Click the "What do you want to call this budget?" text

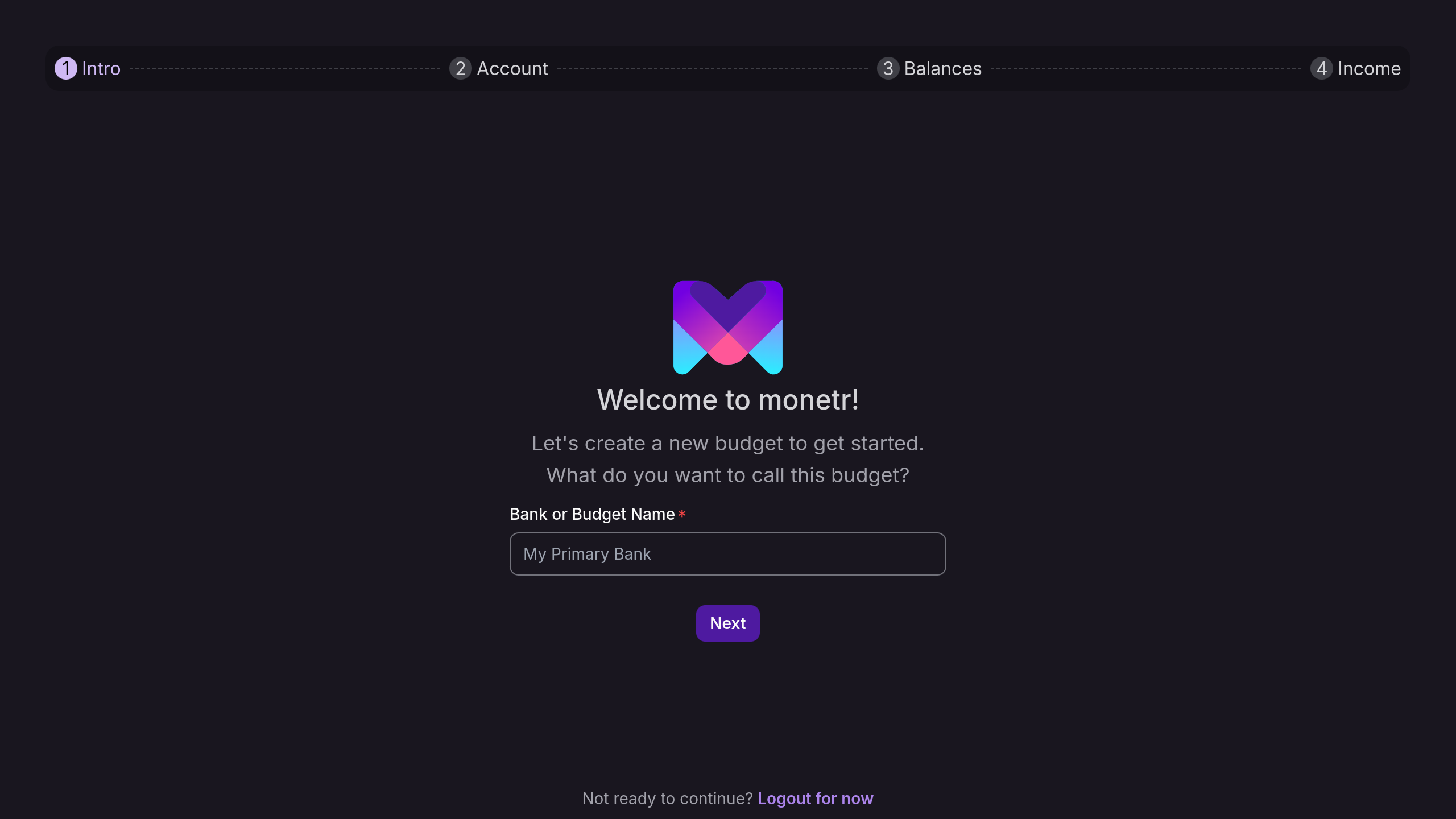tap(728, 475)
